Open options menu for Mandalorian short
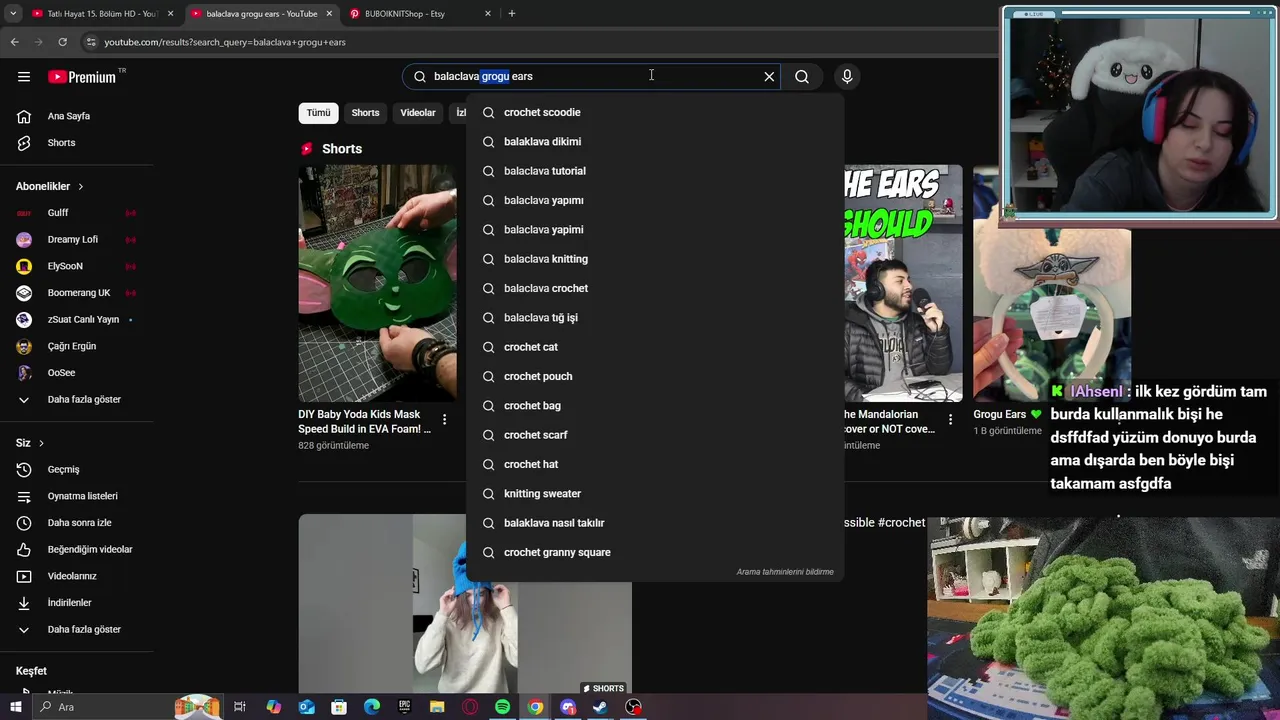This screenshot has width=1280, height=720. [x=950, y=419]
